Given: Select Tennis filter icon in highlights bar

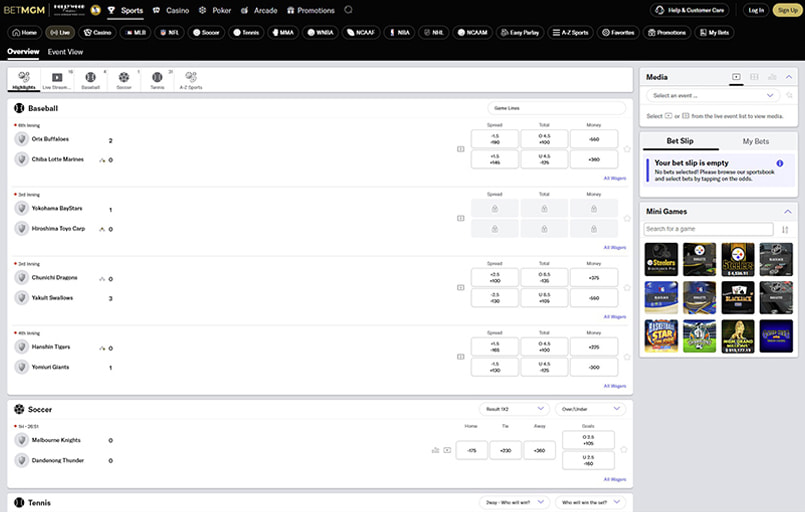Looking at the screenshot, I should pyautogui.click(x=157, y=80).
